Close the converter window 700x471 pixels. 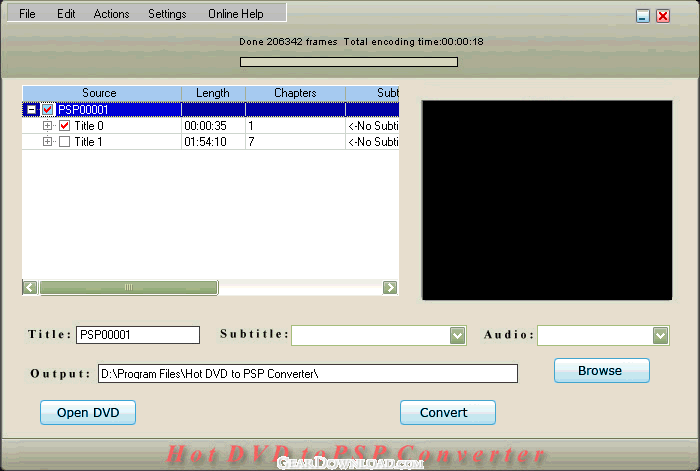click(663, 17)
